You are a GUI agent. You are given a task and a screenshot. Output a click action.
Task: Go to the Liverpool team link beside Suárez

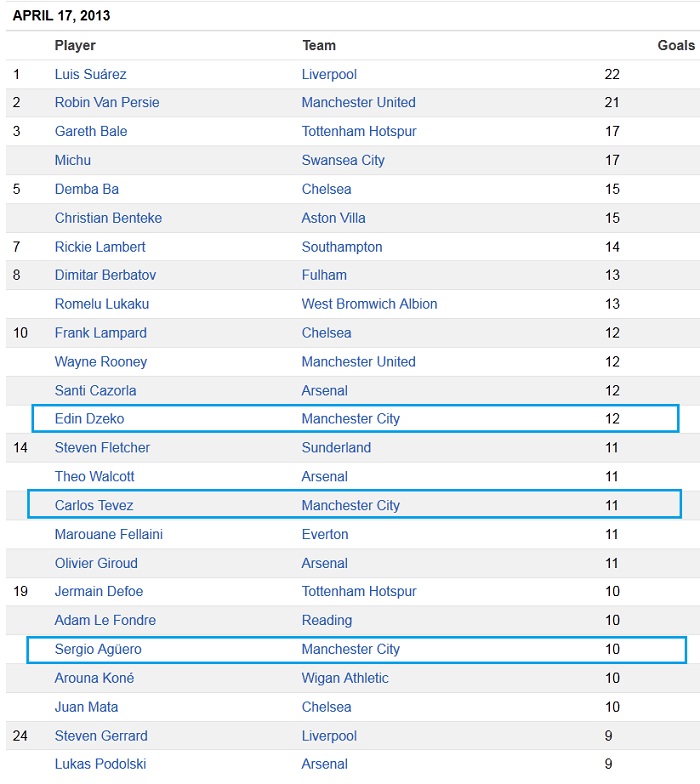point(329,74)
